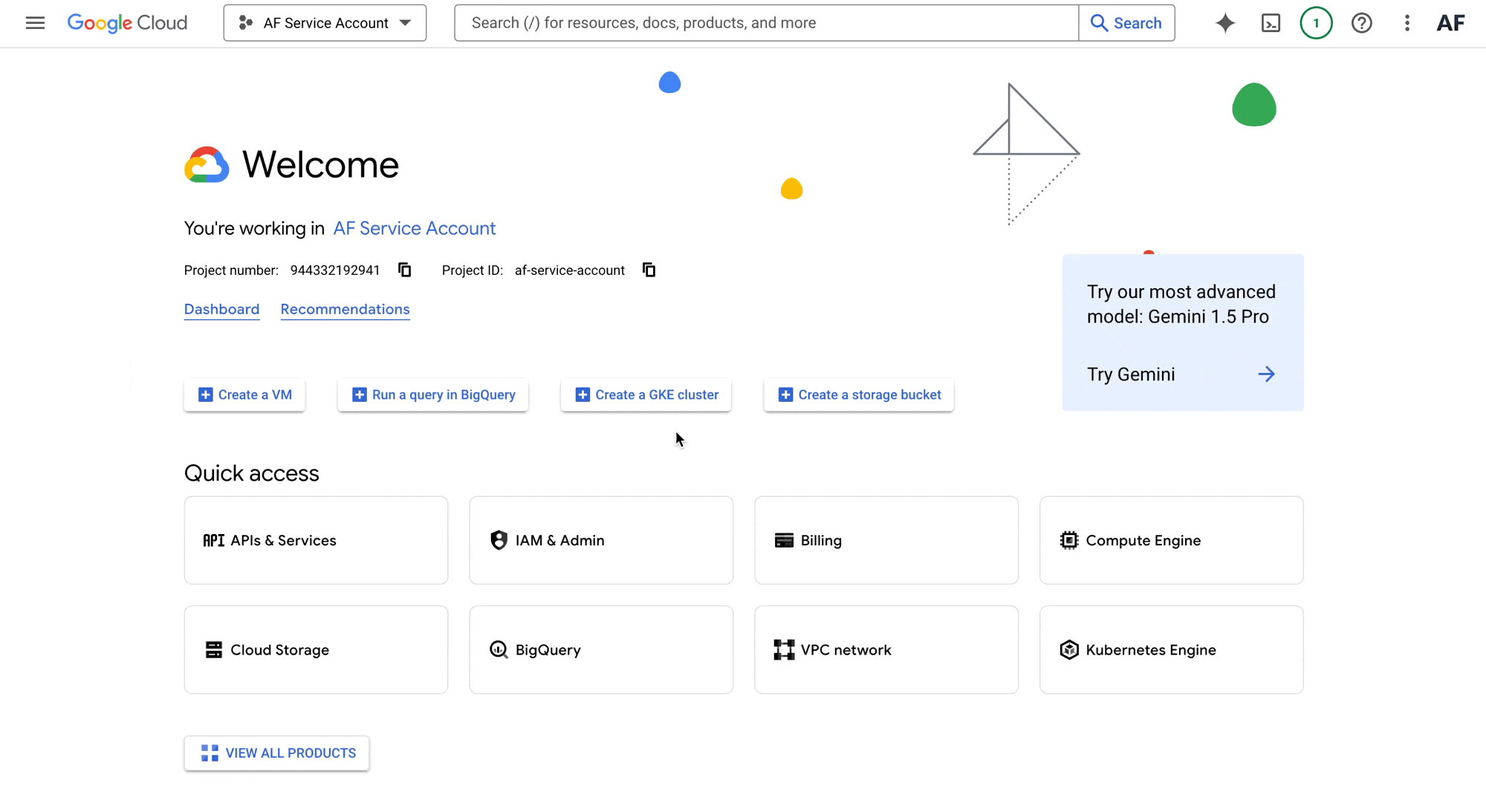The height and width of the screenshot is (812, 1486).
Task: Follow the Try Gemini link
Action: 1131,374
